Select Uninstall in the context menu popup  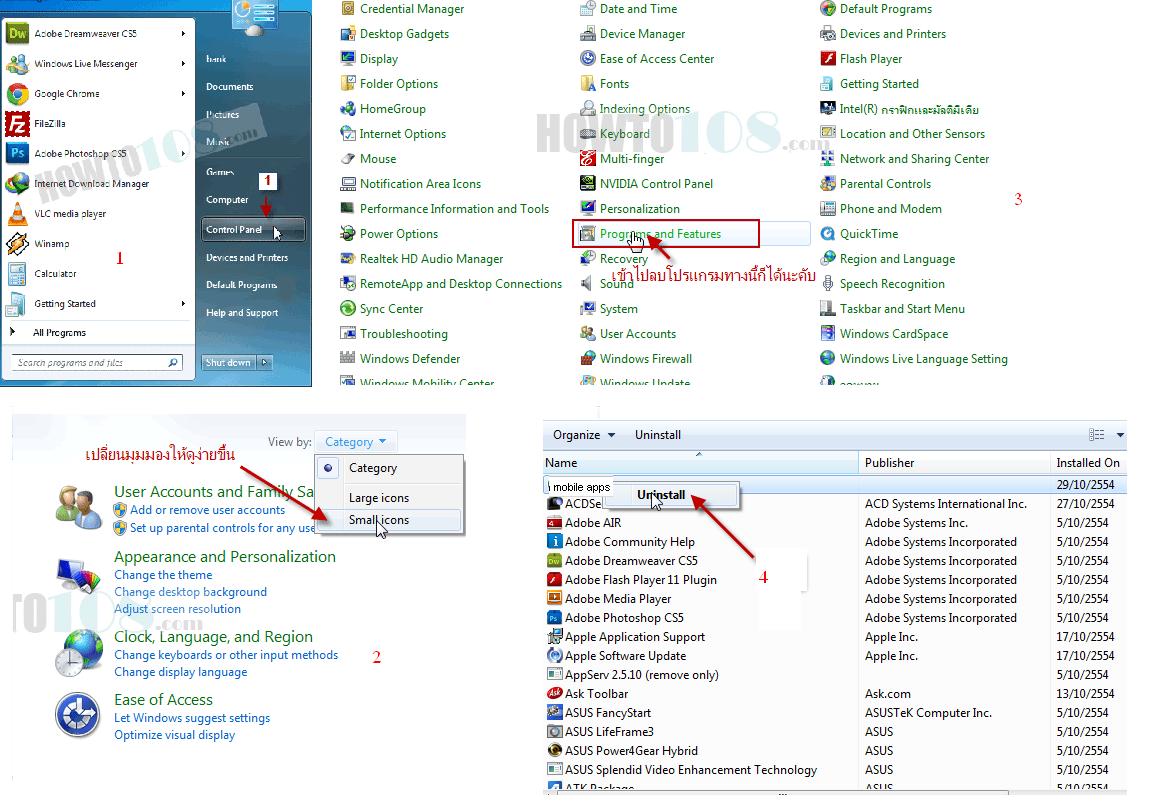coord(661,495)
